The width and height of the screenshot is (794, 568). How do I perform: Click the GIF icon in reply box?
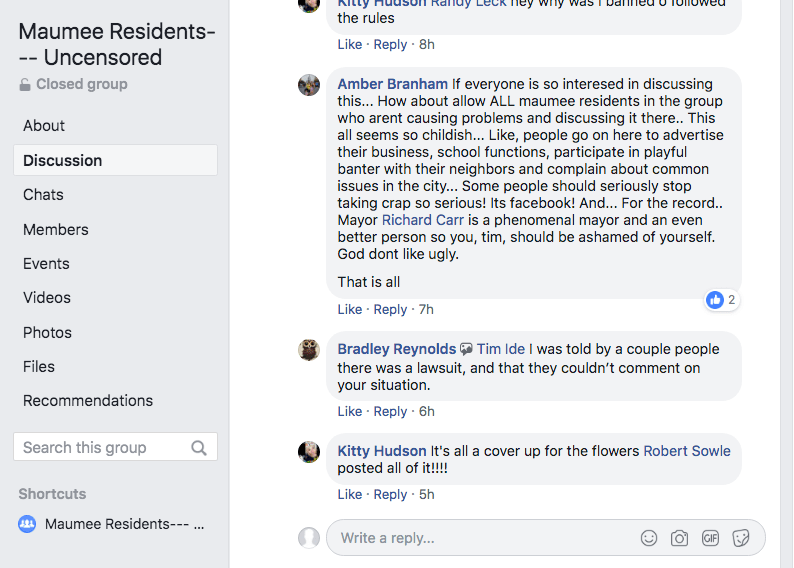(x=710, y=538)
